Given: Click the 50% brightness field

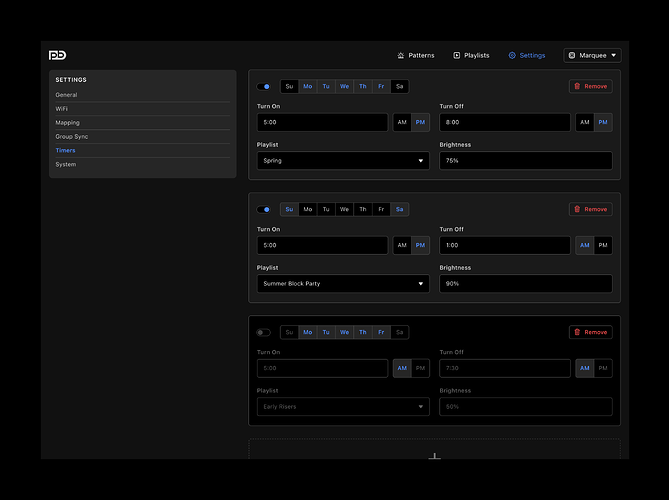Looking at the screenshot, I should coord(526,406).
